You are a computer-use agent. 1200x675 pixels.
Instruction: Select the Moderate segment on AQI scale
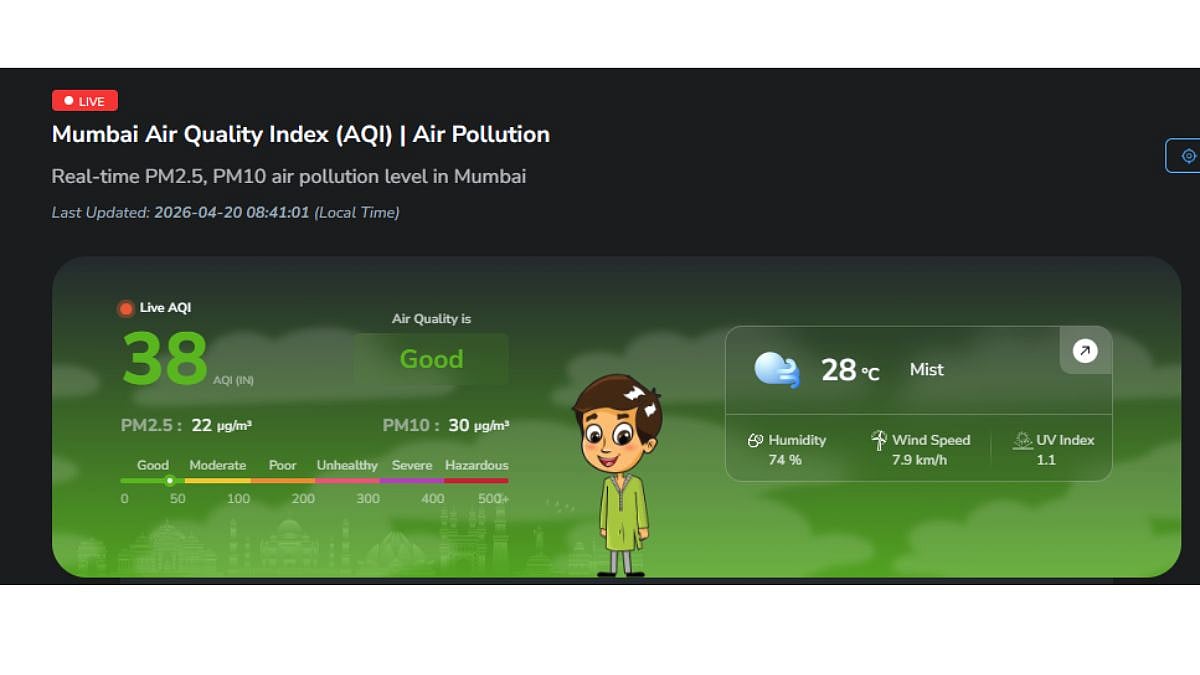217,481
